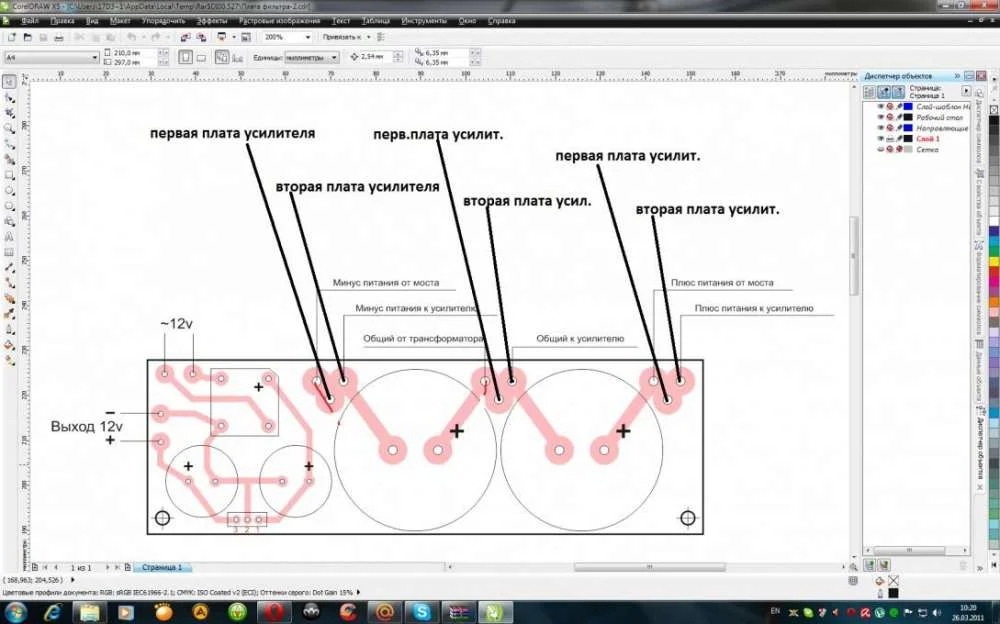Select landscape page orientation
The width and height of the screenshot is (1000, 624).
pos(201,57)
